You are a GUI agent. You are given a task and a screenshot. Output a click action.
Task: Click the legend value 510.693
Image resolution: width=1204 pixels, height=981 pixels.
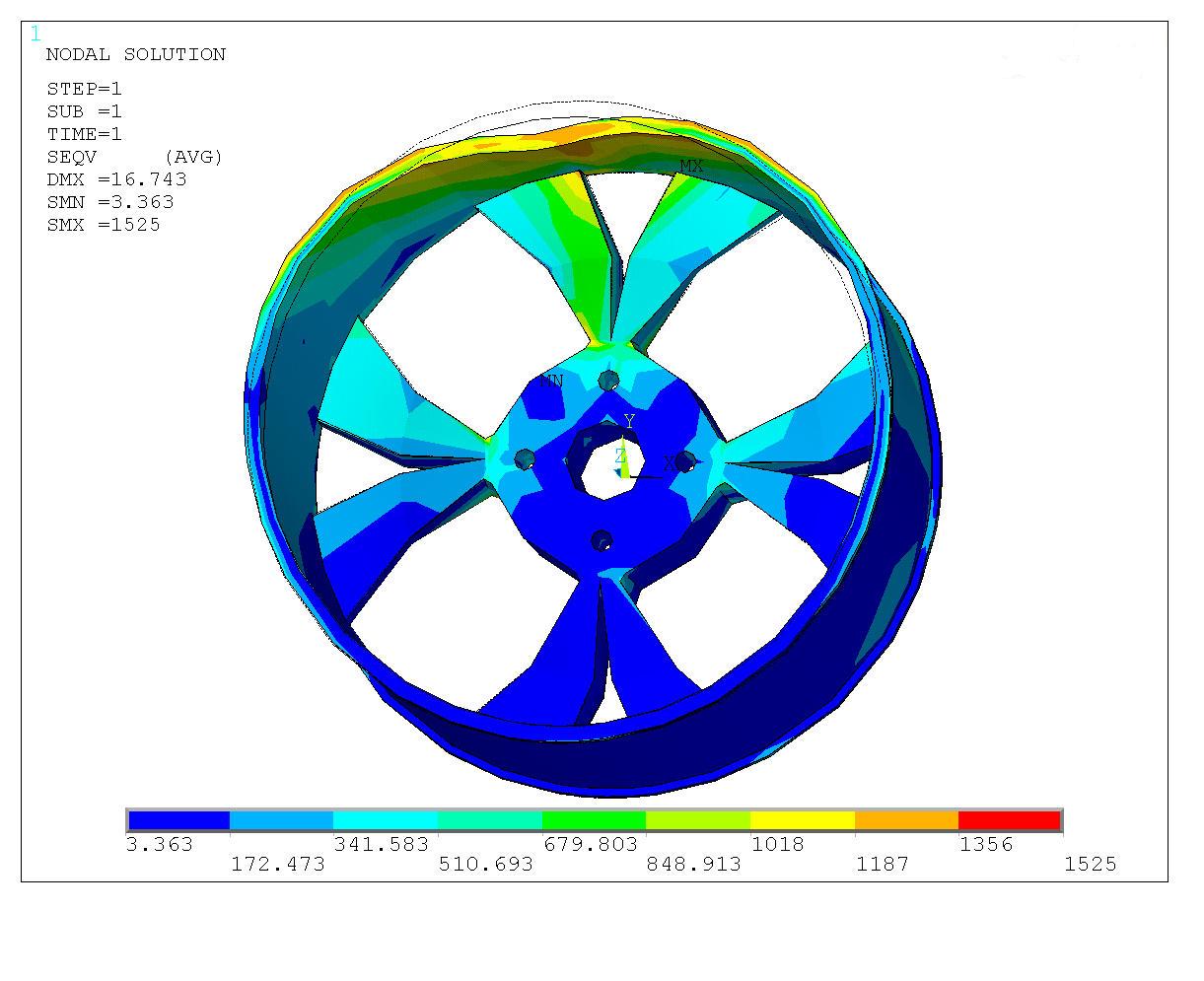click(485, 865)
